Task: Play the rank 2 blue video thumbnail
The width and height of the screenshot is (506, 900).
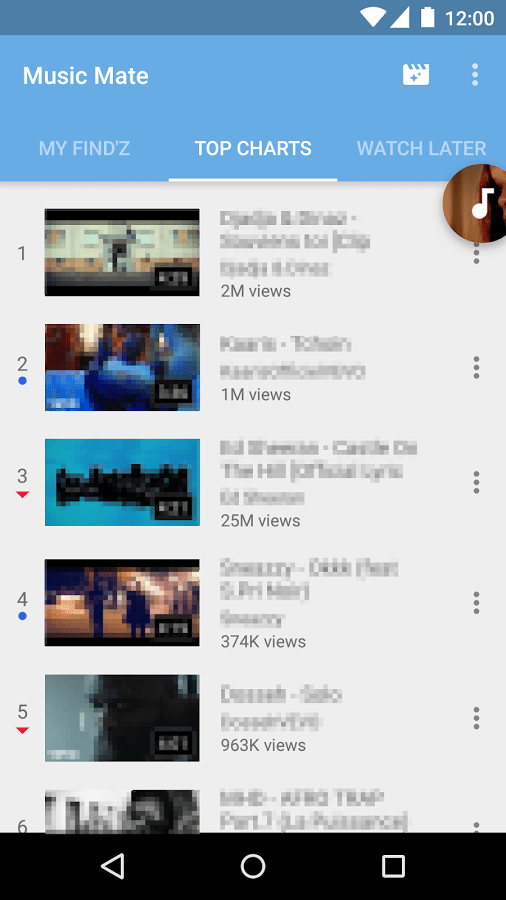Action: 122,367
